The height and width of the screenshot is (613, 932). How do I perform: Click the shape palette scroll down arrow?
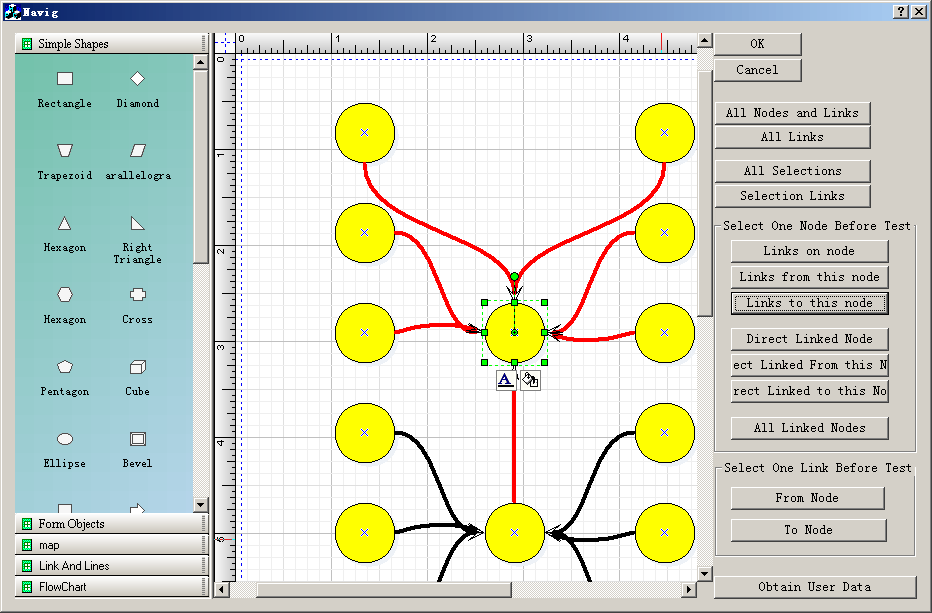coord(200,505)
